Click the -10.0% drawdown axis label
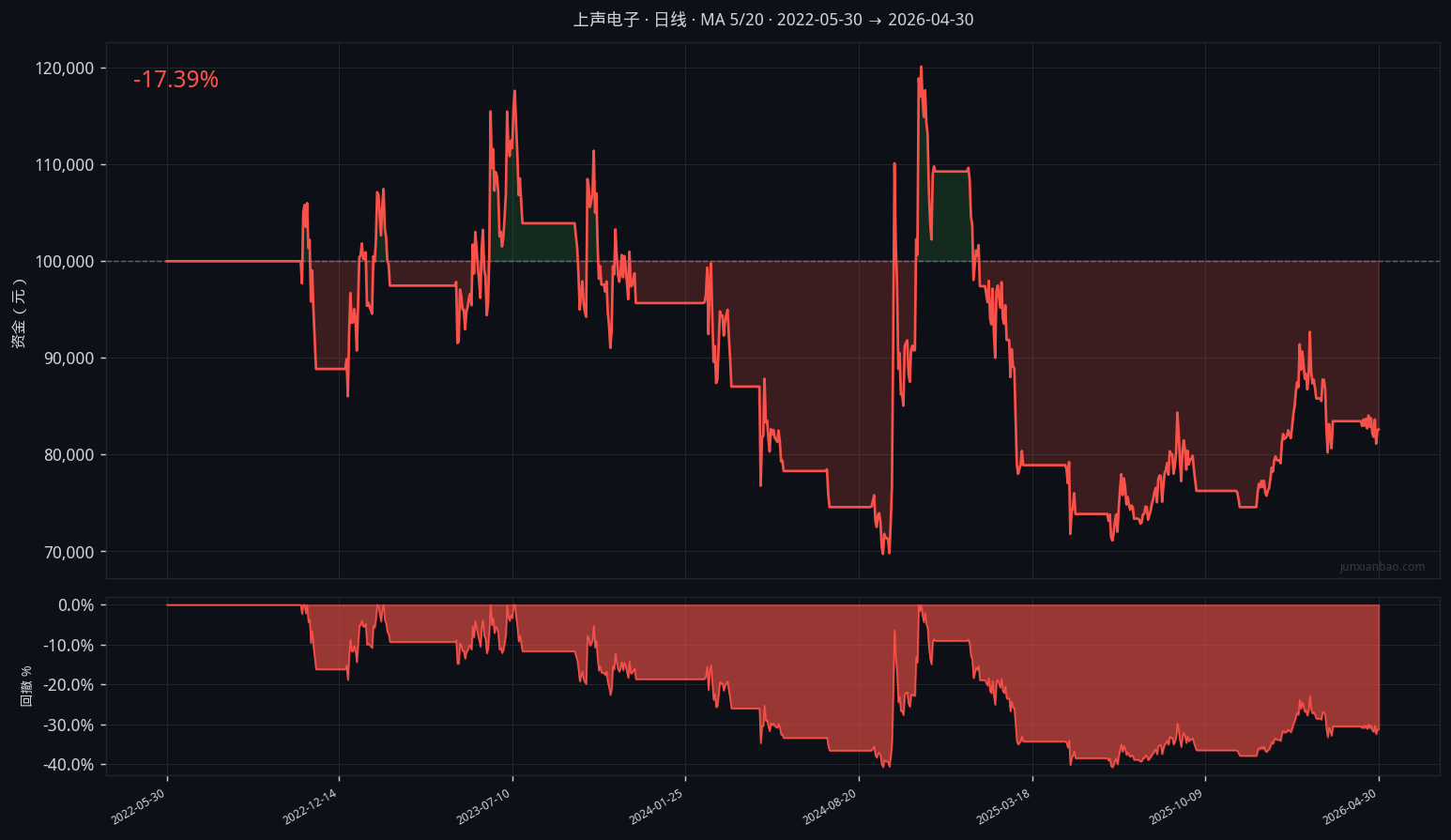This screenshot has width=1451, height=840. coord(69,646)
